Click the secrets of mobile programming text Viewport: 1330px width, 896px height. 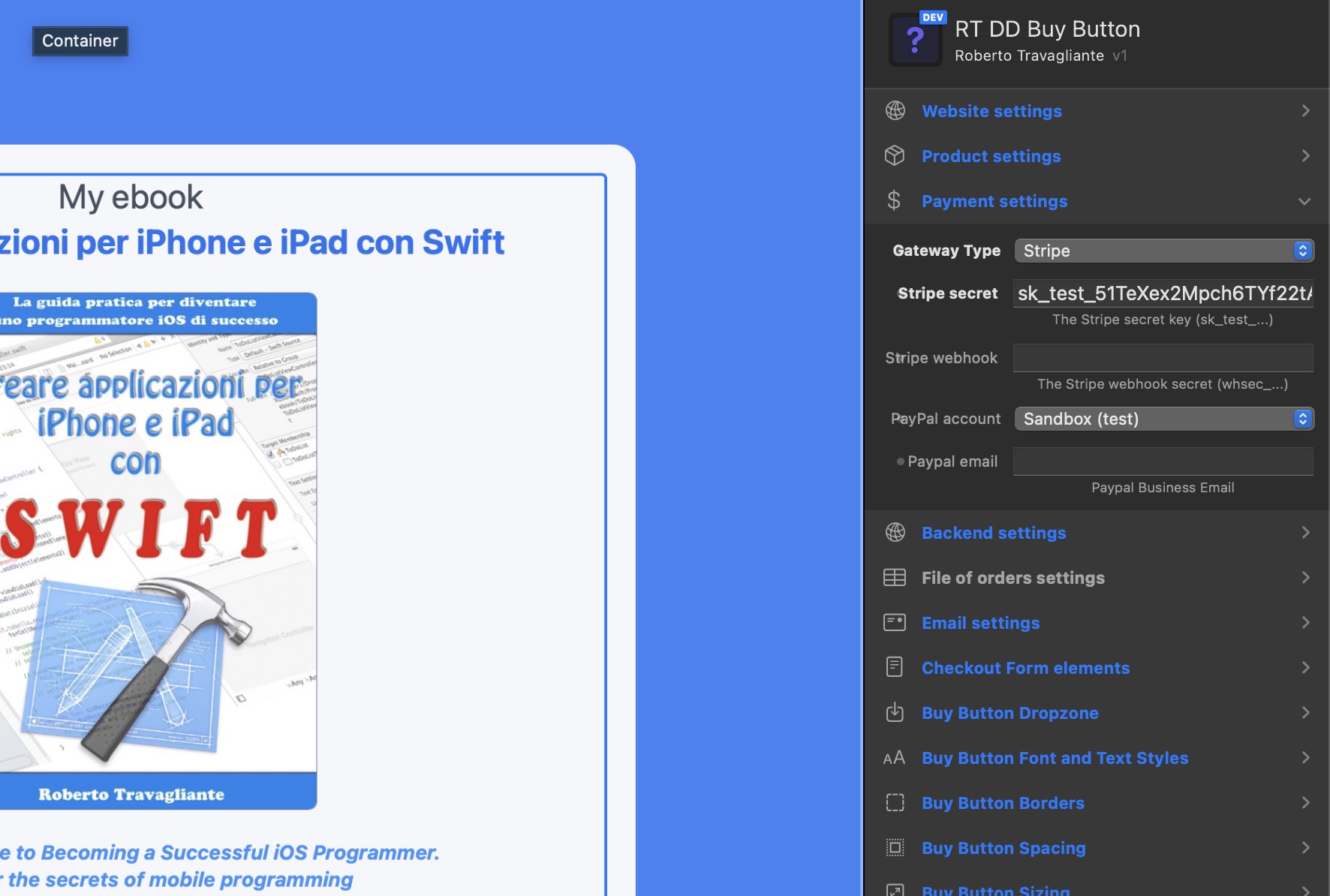click(x=176, y=879)
